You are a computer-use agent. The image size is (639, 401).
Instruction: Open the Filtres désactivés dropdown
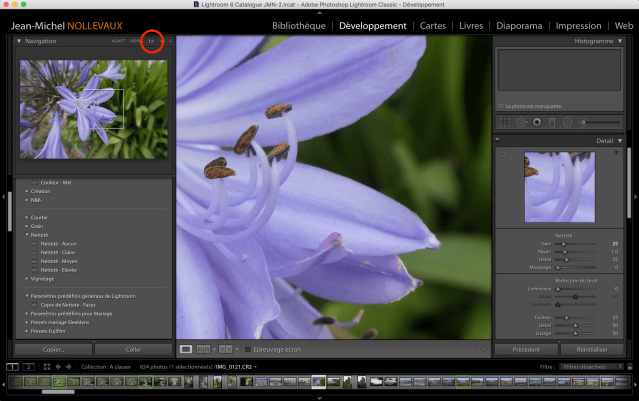coord(591,367)
